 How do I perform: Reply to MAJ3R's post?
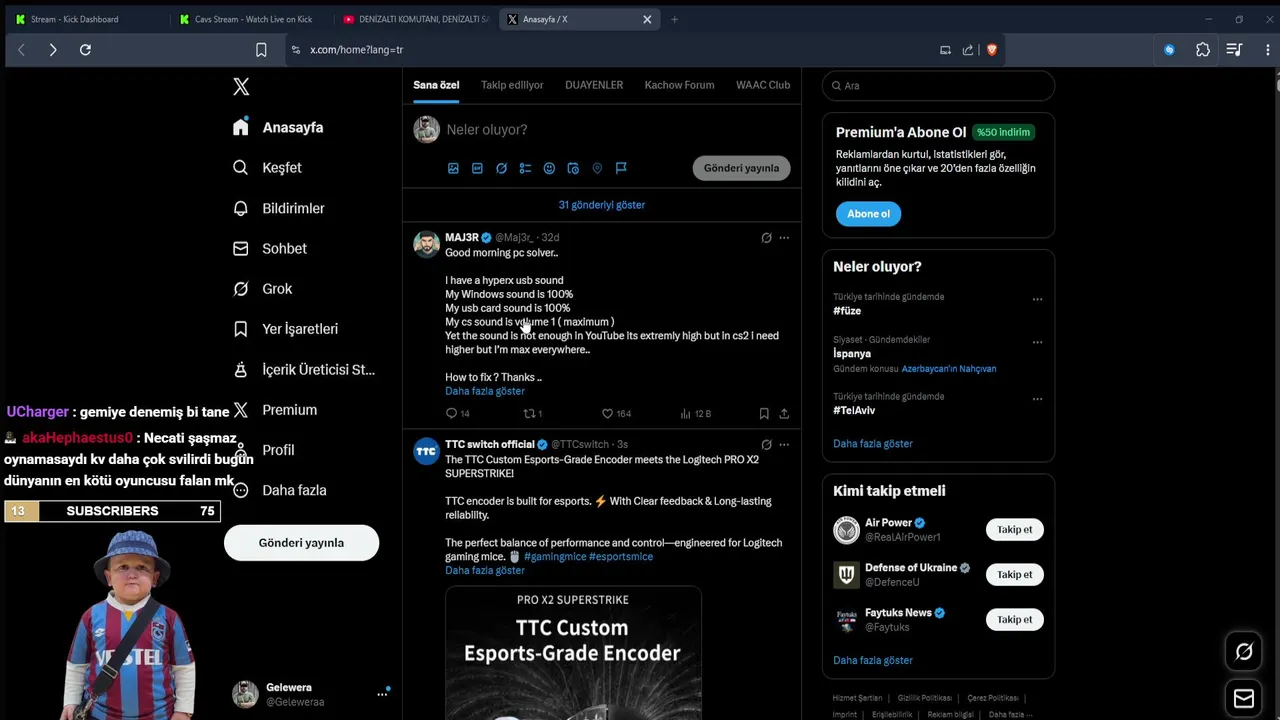point(457,413)
